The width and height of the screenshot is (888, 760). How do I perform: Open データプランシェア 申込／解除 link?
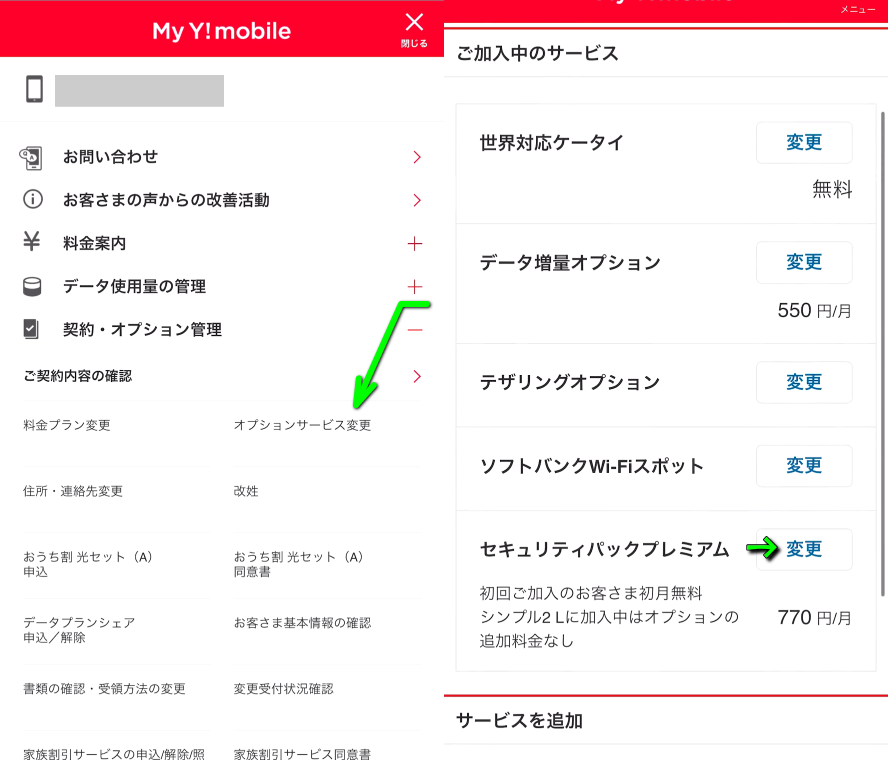click(x=79, y=630)
